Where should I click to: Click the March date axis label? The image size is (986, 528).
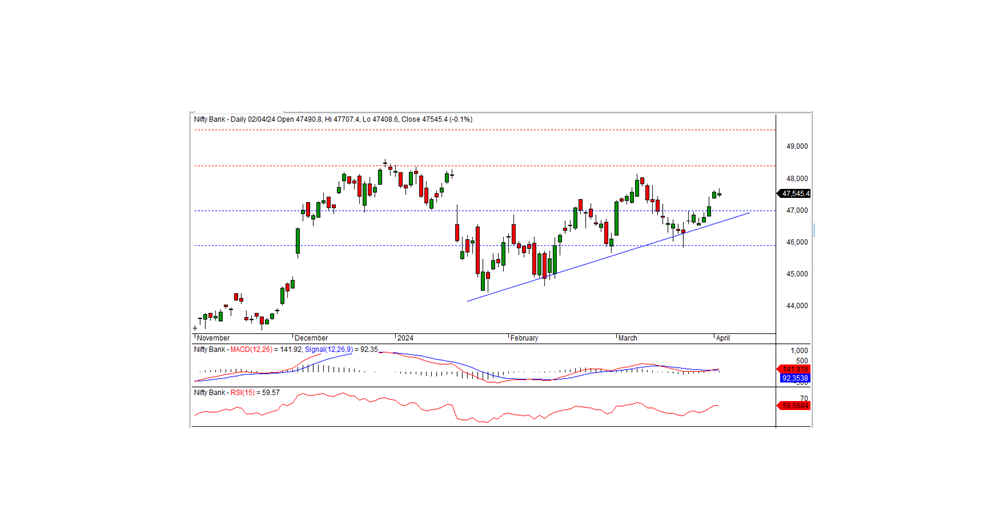coord(628,338)
